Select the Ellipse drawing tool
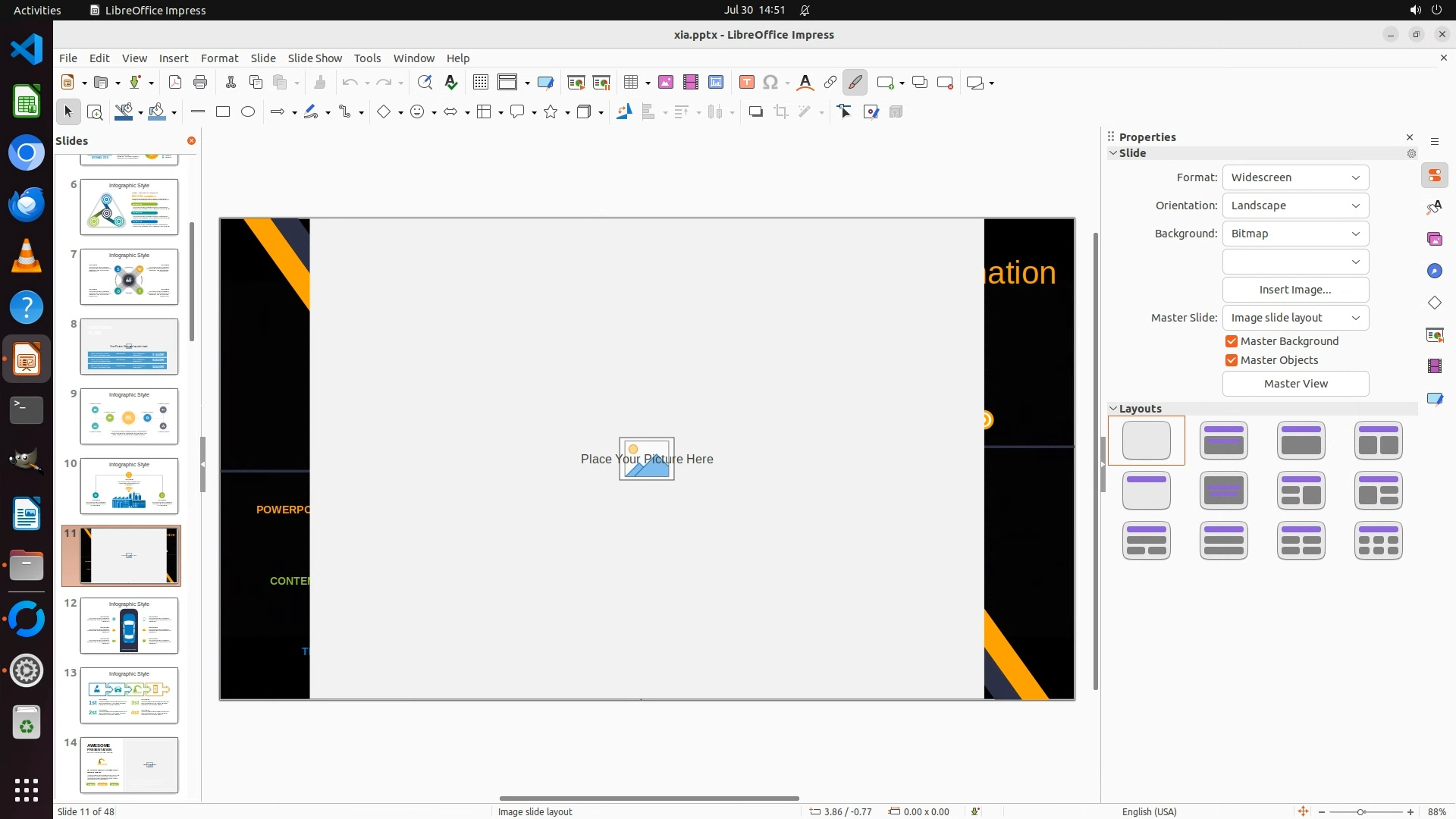The height and width of the screenshot is (819, 1456). (248, 112)
